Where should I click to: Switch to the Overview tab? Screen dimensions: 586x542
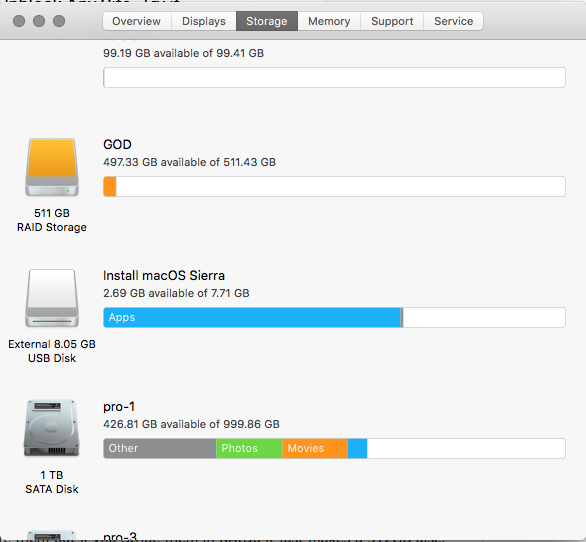click(137, 21)
